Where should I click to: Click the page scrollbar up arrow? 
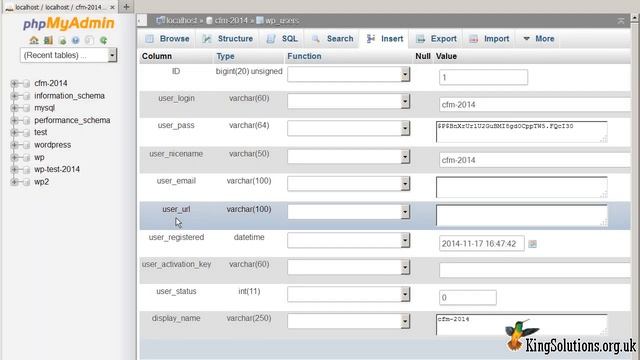635,18
